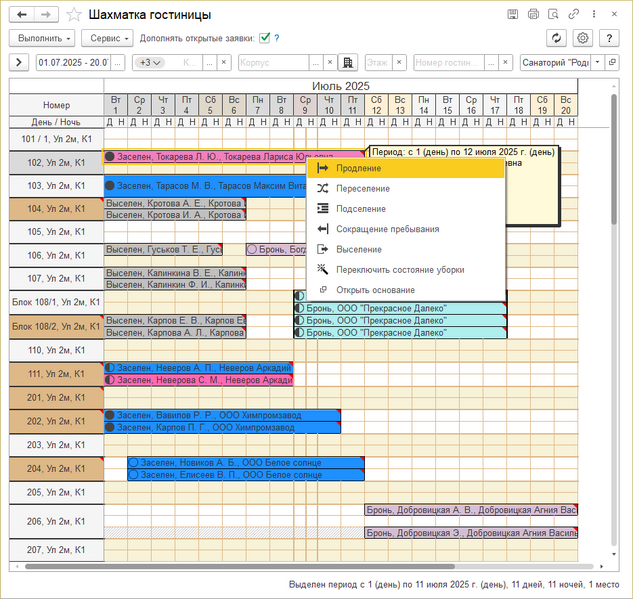Copy link with the chain icon
The image size is (633, 599).
coord(573,14)
